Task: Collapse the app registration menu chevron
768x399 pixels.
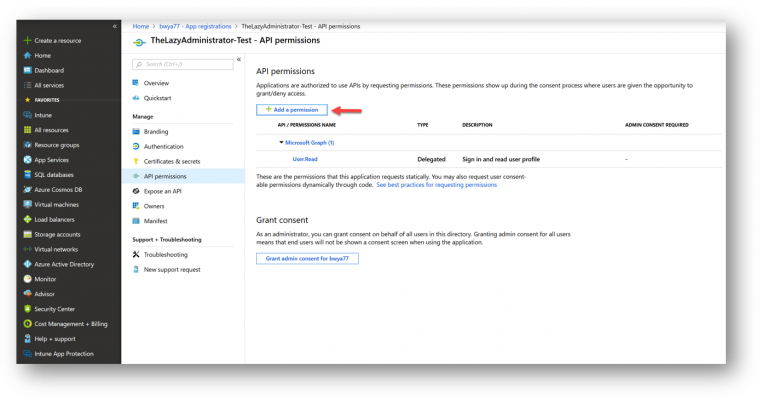Action: 239,59
